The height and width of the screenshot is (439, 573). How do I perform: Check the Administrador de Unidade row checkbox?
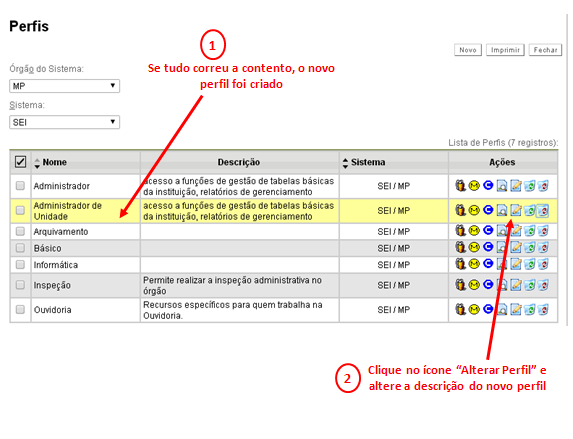click(20, 210)
